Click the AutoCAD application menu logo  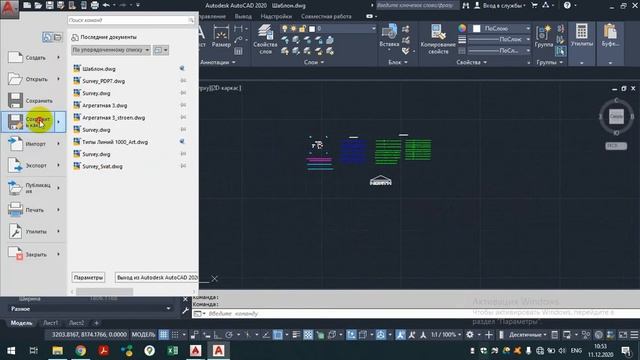tap(9, 8)
